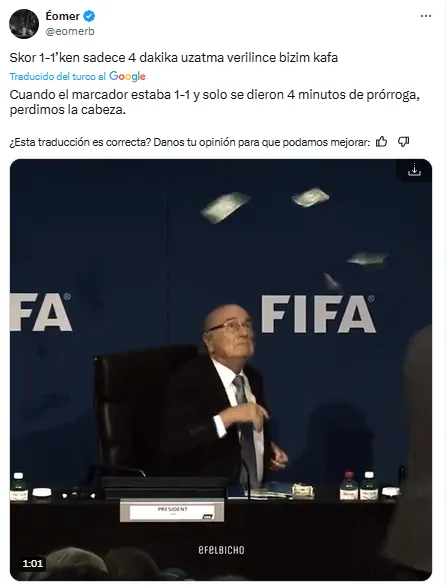Open the three-dot more options menu

coord(426,16)
